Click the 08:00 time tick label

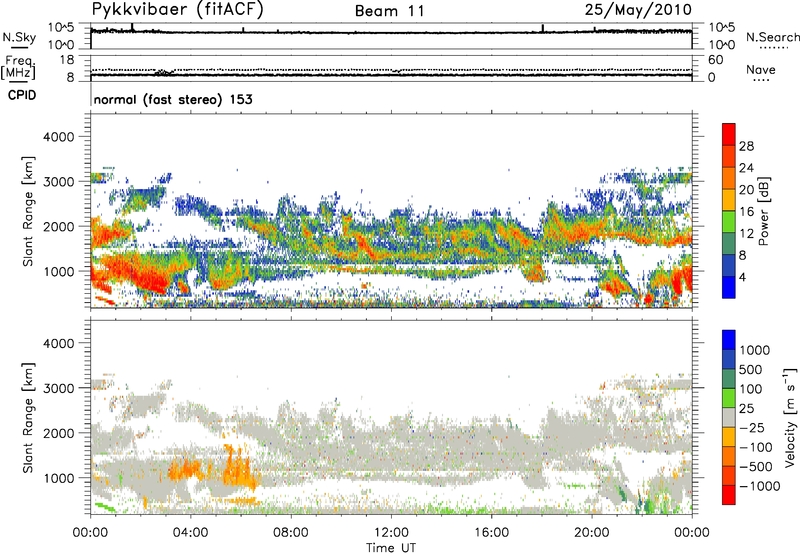(x=291, y=533)
